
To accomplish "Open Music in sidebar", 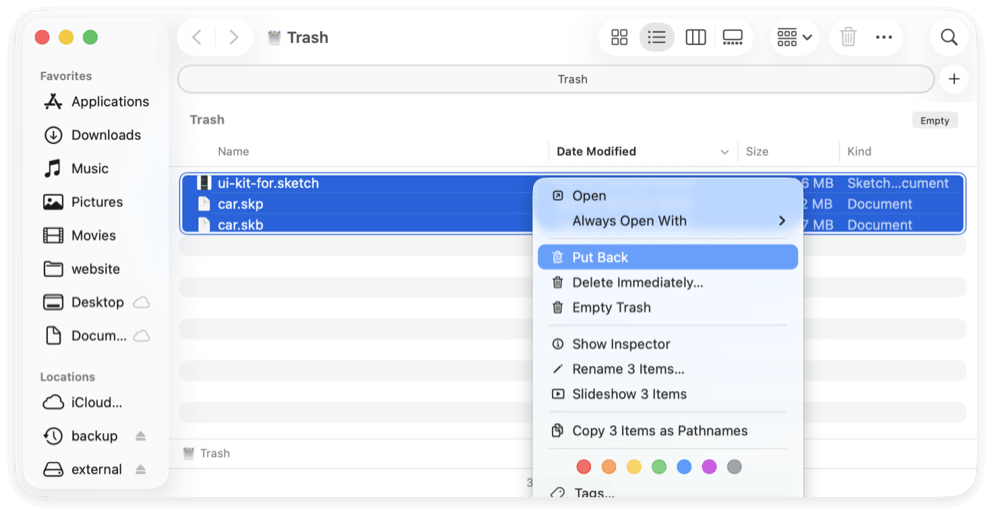I will (77, 168).
